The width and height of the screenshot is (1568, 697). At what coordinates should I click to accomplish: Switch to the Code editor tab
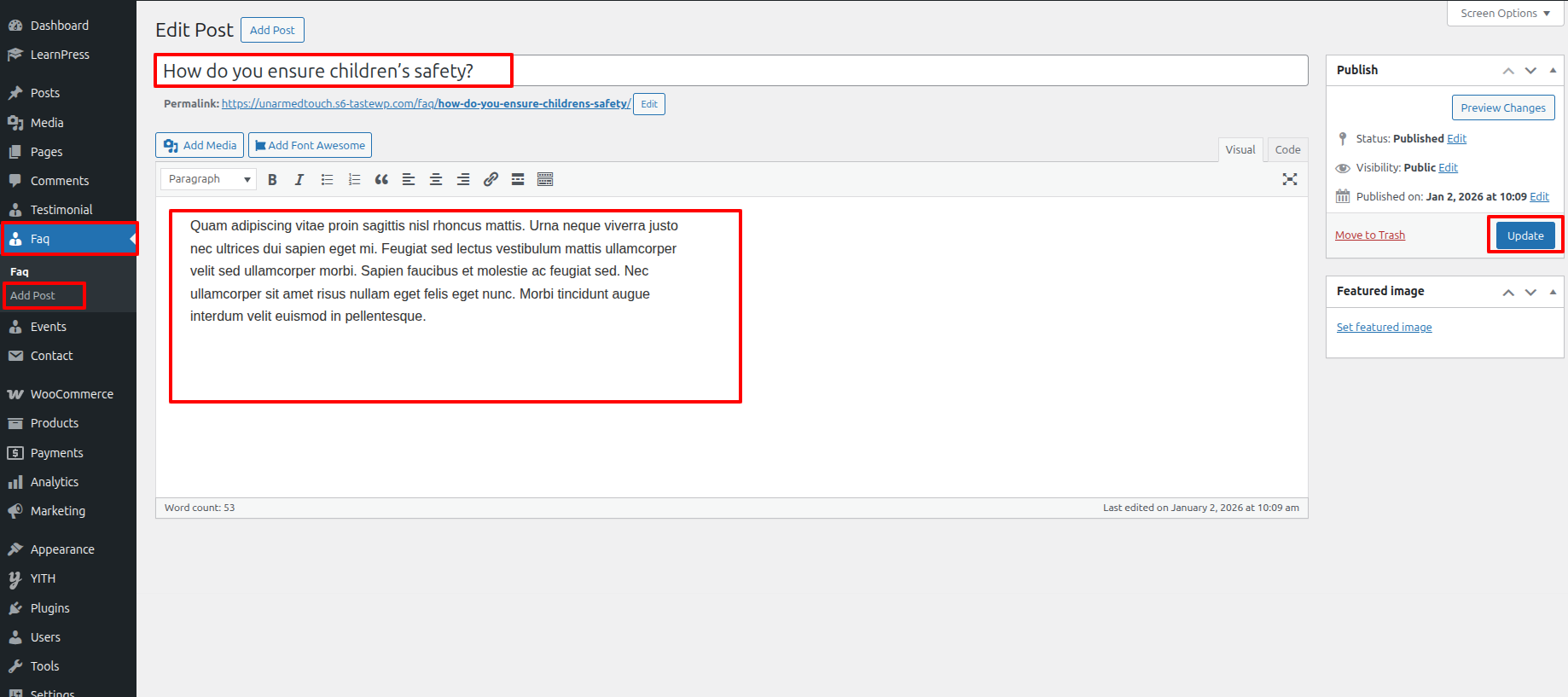coord(1287,149)
